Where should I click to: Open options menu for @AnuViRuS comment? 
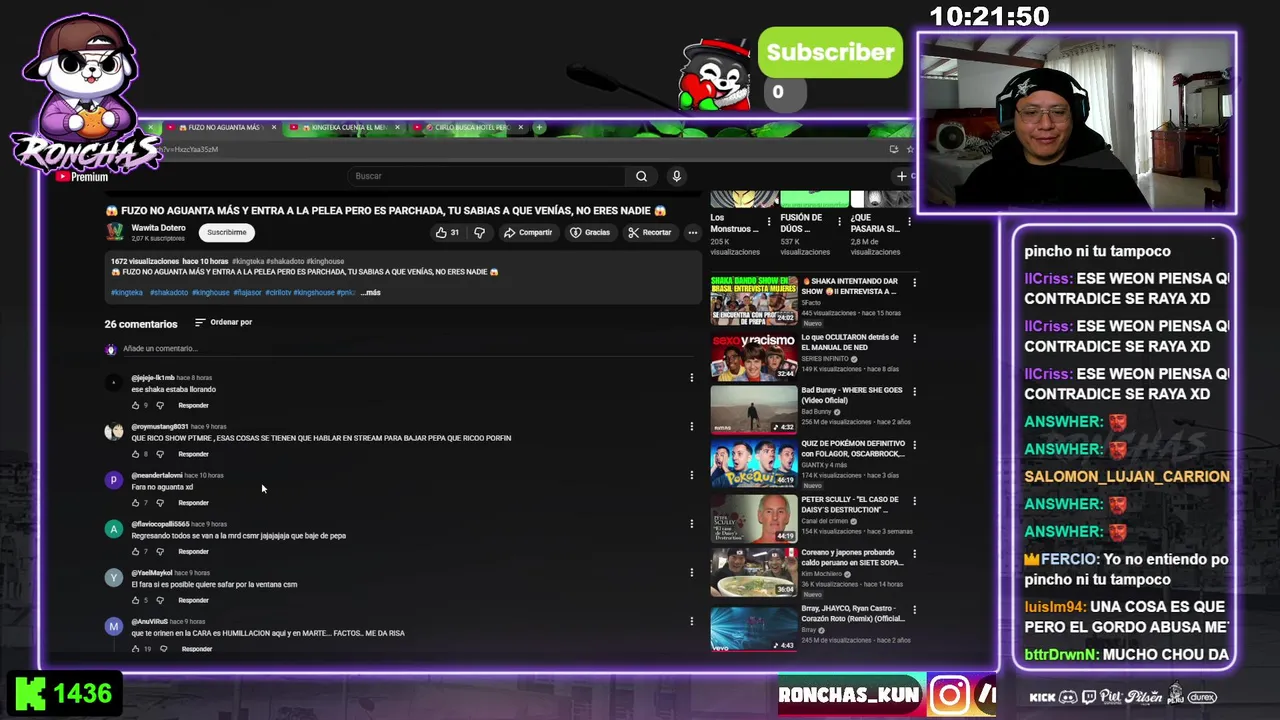(x=691, y=621)
